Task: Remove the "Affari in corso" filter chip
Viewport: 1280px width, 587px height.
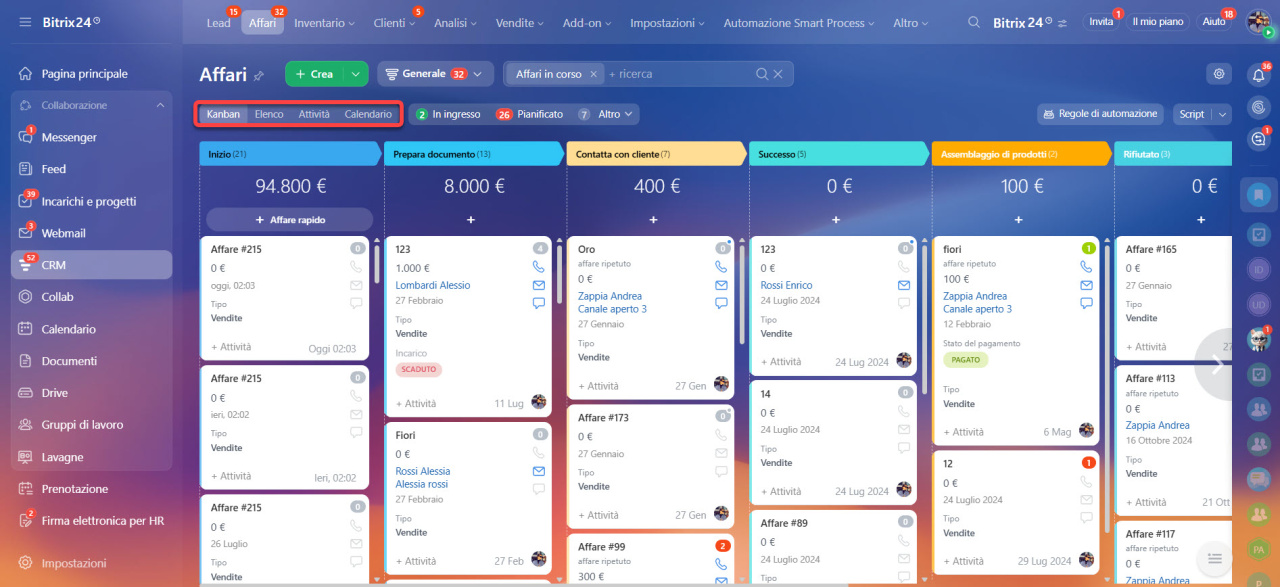Action: (x=593, y=74)
